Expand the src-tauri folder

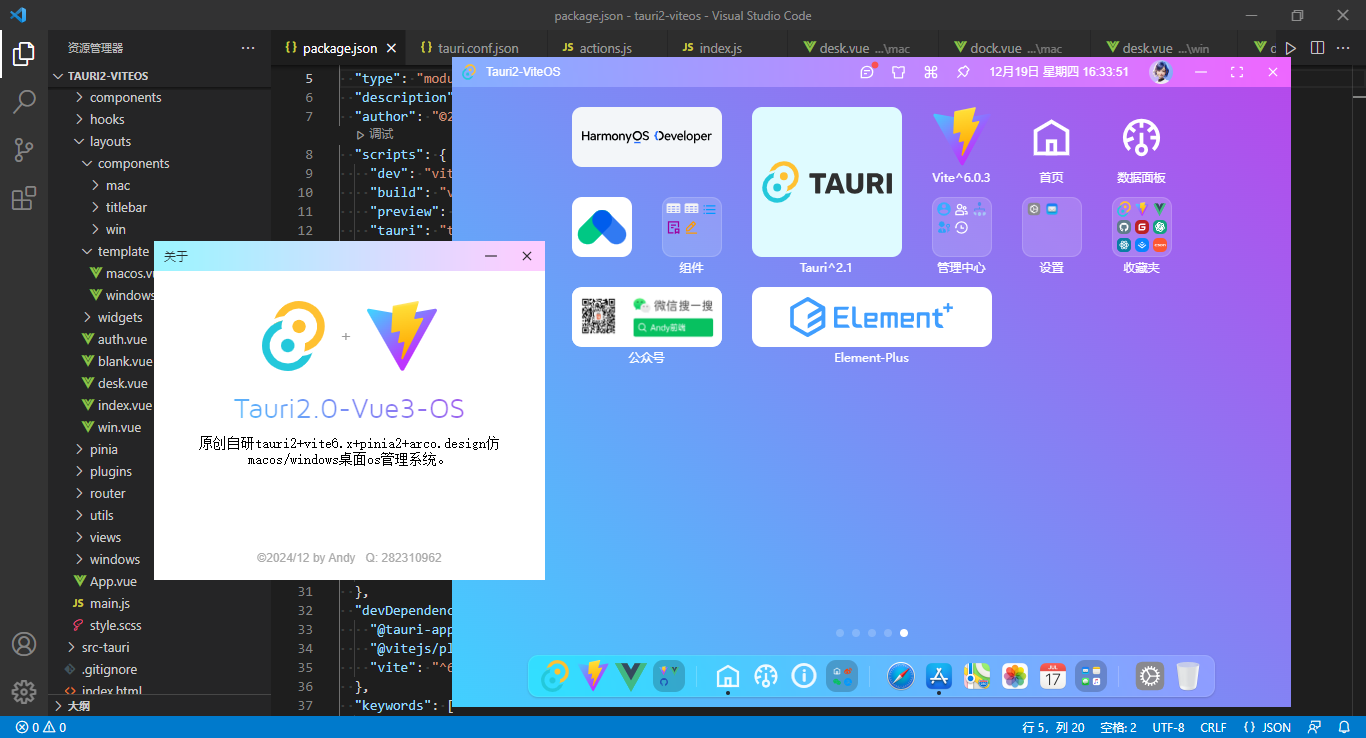click(x=105, y=647)
